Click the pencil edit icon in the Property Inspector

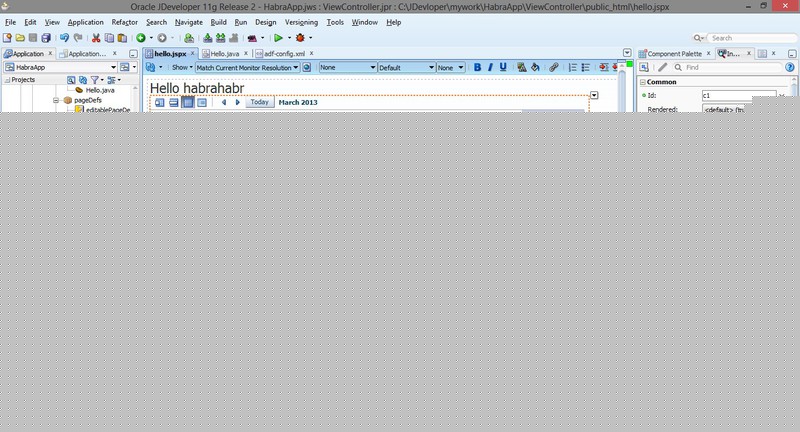[x=662, y=67]
